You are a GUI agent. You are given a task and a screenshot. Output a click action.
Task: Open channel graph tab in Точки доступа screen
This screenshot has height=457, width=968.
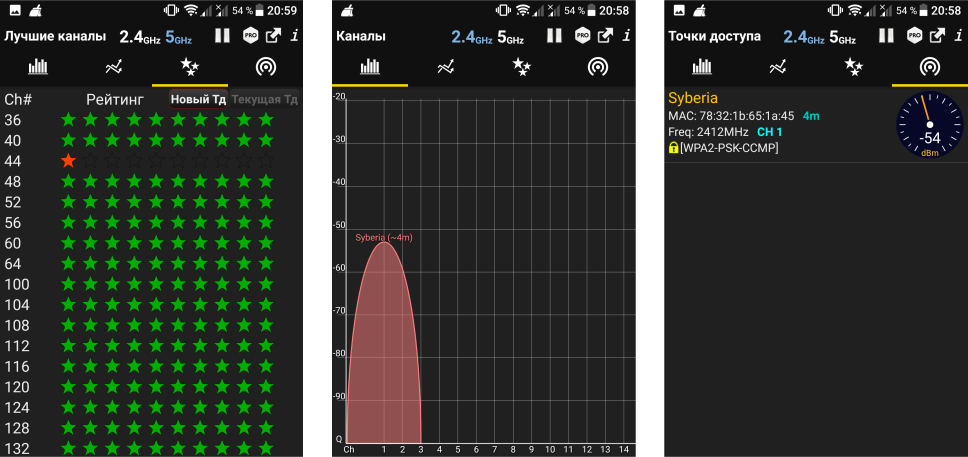(702, 67)
